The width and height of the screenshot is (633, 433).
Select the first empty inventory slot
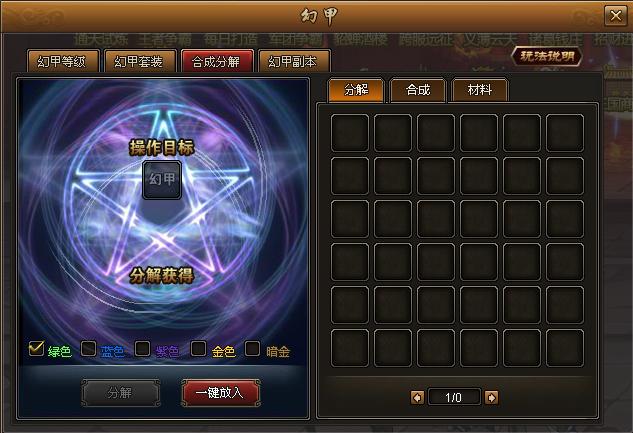point(350,133)
